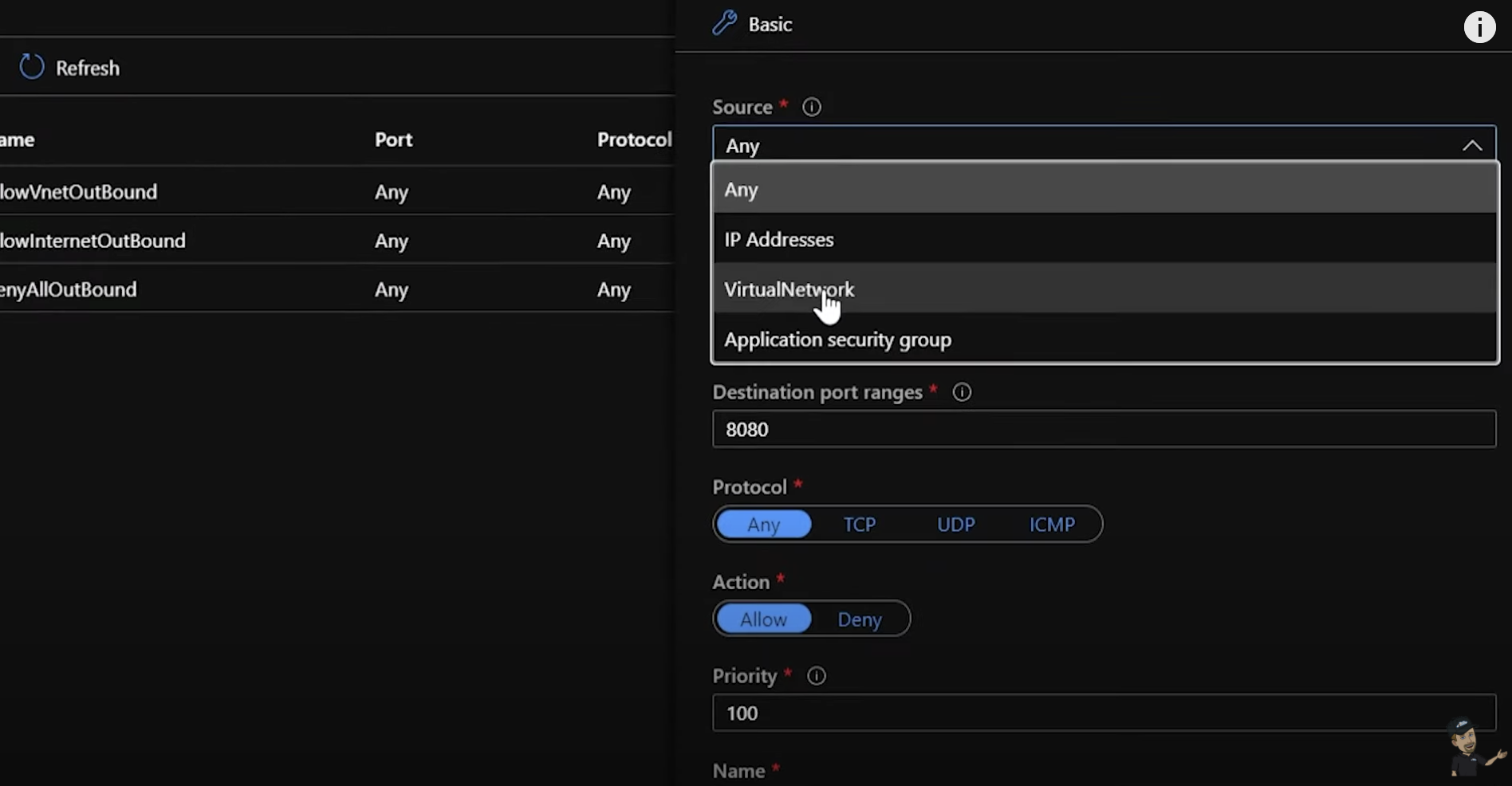Choose Deny for the Action
The width and height of the screenshot is (1512, 786).
point(859,619)
